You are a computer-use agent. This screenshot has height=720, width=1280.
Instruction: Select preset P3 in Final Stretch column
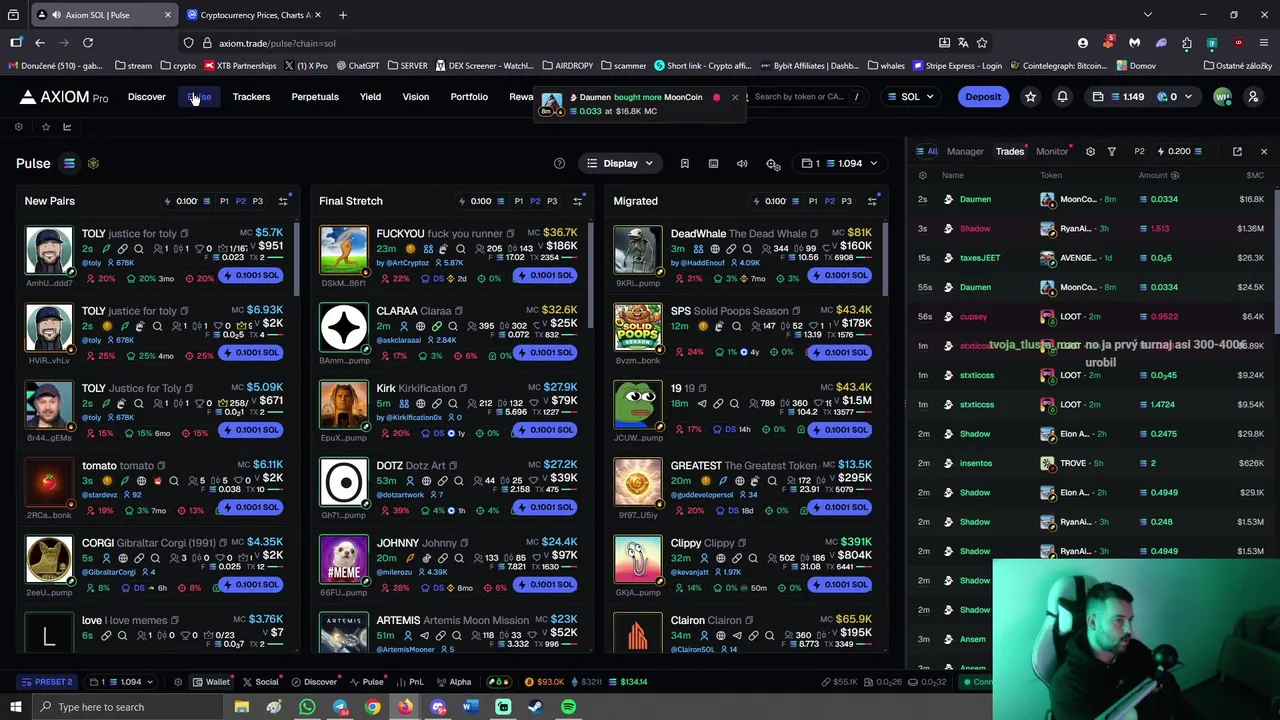551,201
